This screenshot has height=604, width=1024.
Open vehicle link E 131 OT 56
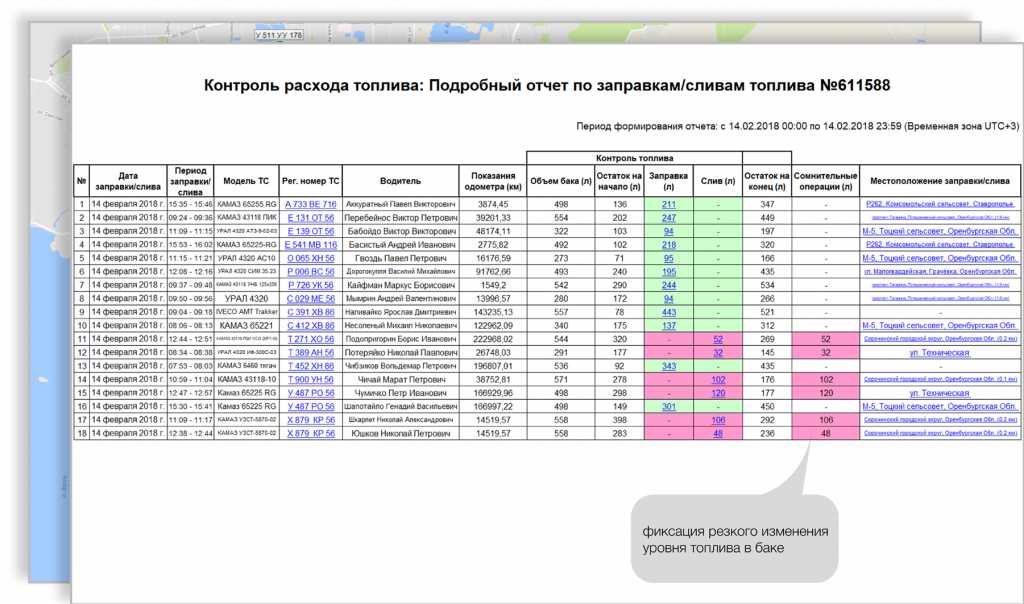coord(311,218)
